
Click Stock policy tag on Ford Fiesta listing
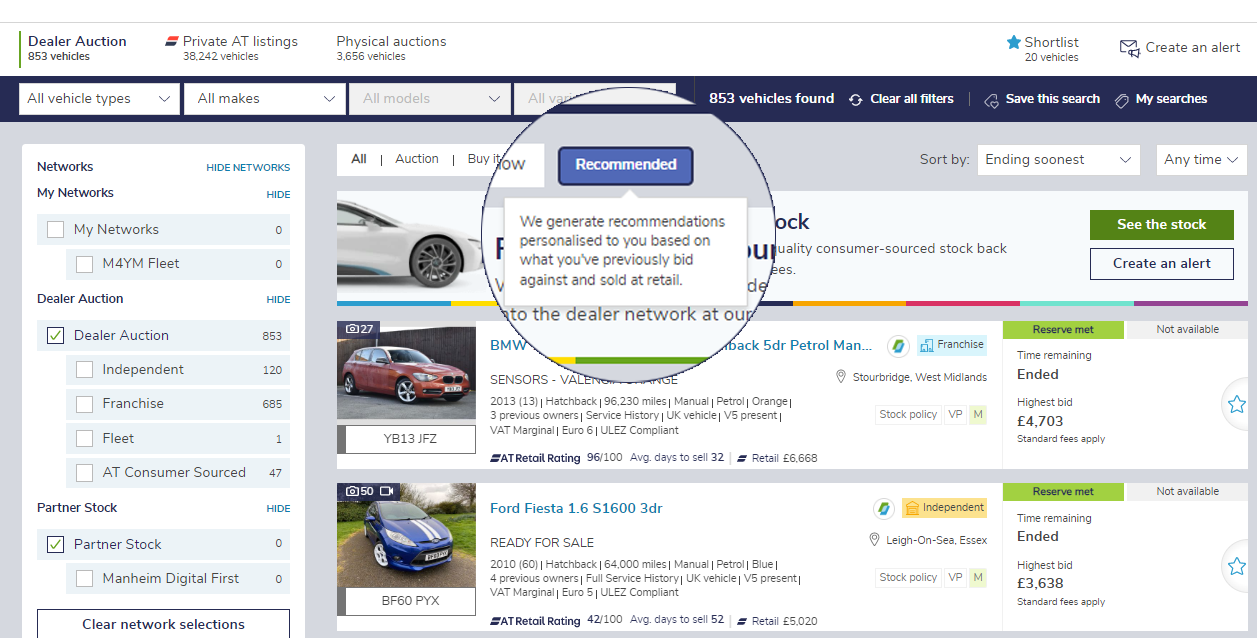pos(908,577)
